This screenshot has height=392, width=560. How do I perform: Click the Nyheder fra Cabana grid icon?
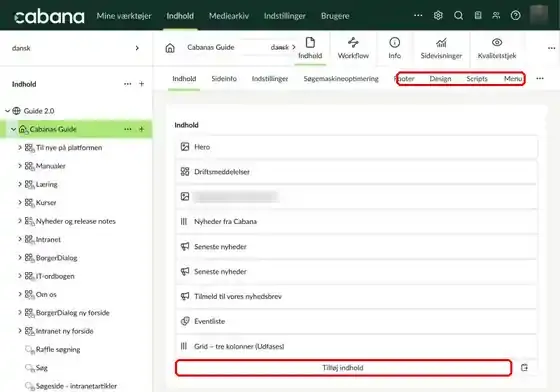tap(184, 222)
